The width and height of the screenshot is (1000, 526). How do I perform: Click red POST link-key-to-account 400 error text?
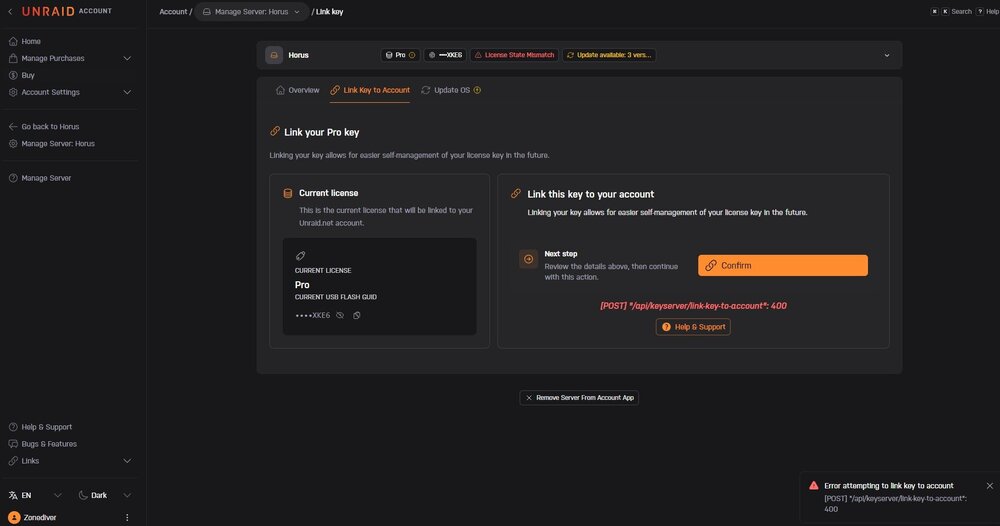coord(693,306)
